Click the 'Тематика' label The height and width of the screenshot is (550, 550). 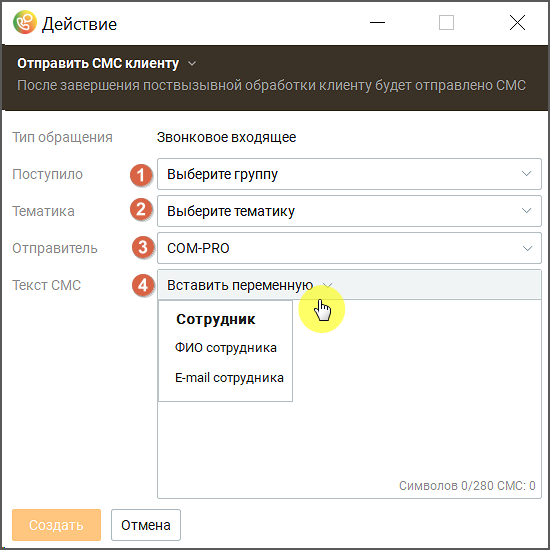[x=43, y=211]
